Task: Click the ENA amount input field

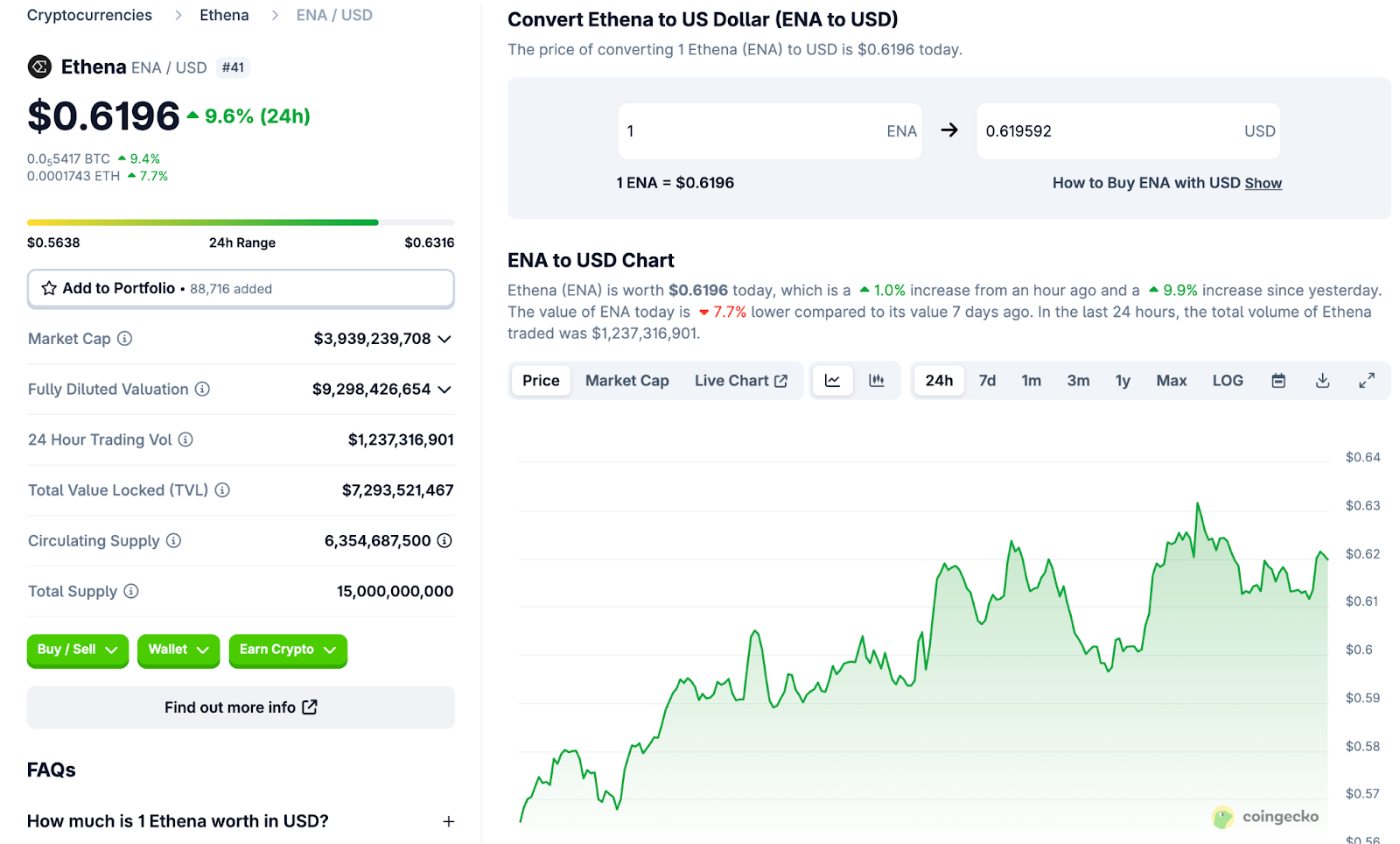Action: pos(752,131)
